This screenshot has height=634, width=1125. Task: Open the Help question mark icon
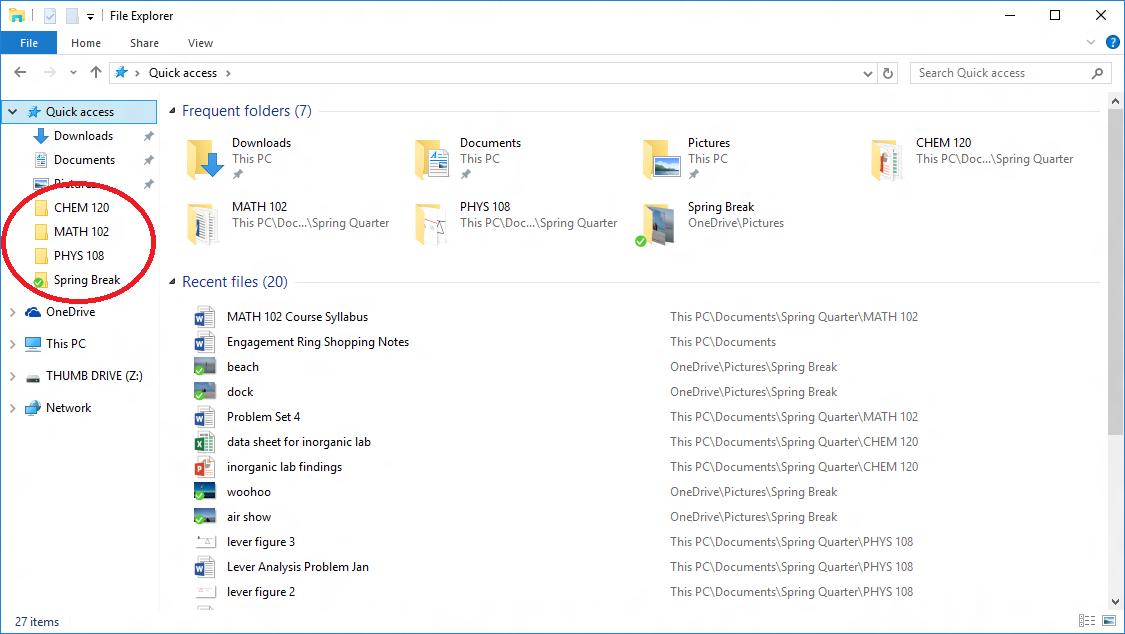tap(1113, 42)
